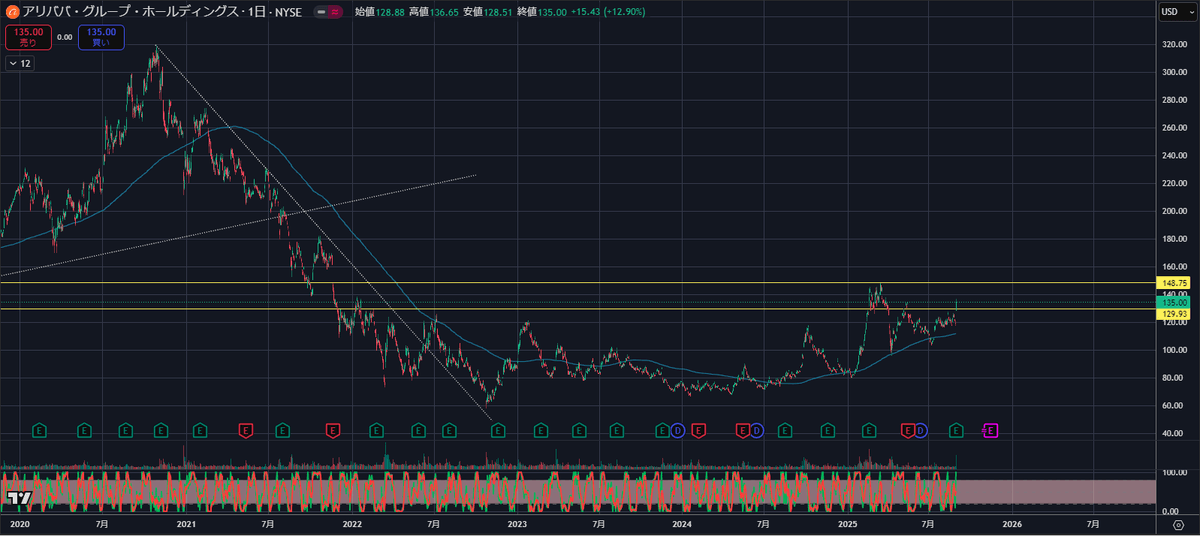Click the magenta upcoming earnings E marker
Viewport: 1200px width, 536px height.
[991, 431]
